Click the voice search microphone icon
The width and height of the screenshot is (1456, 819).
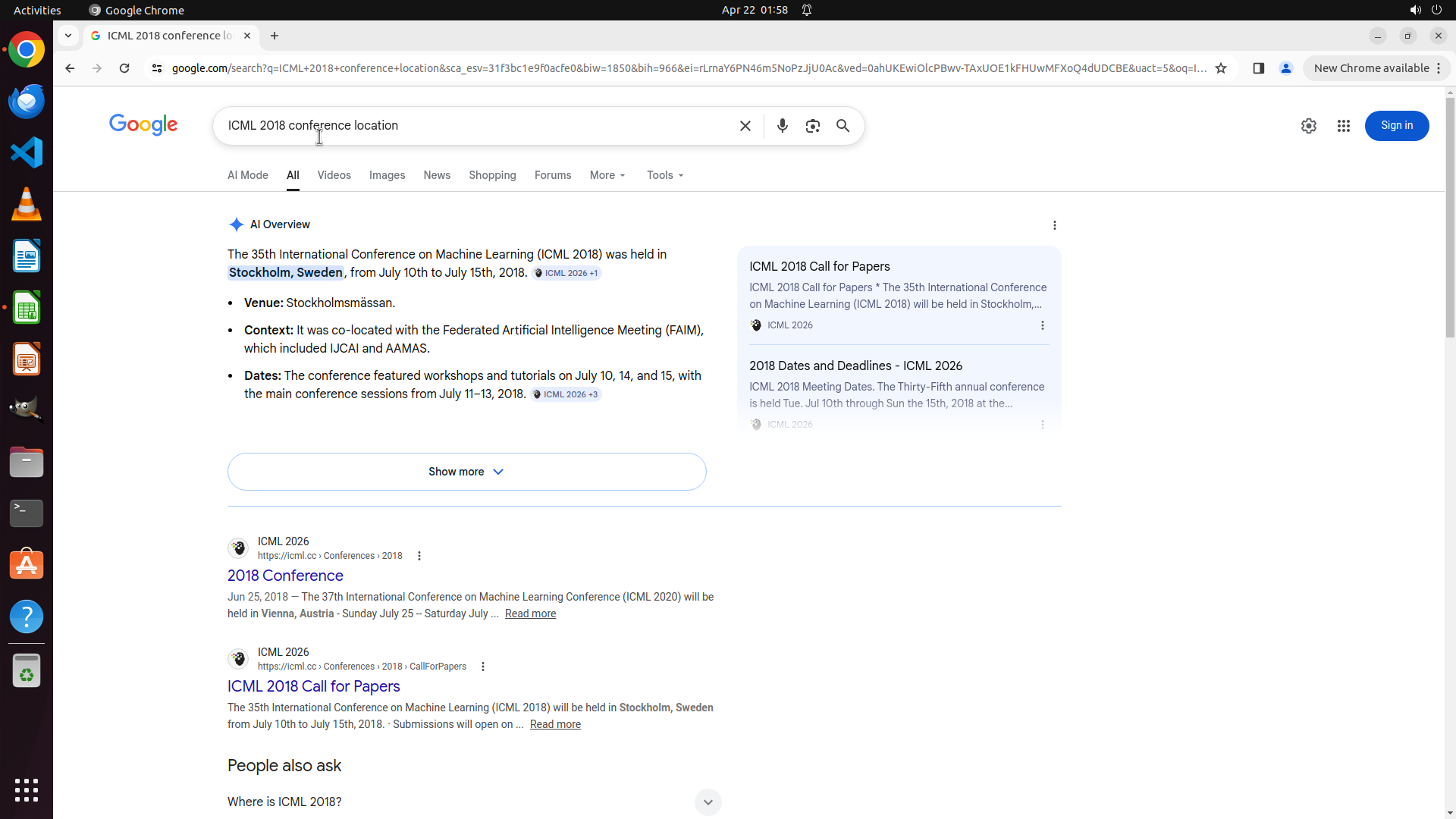pos(782,126)
